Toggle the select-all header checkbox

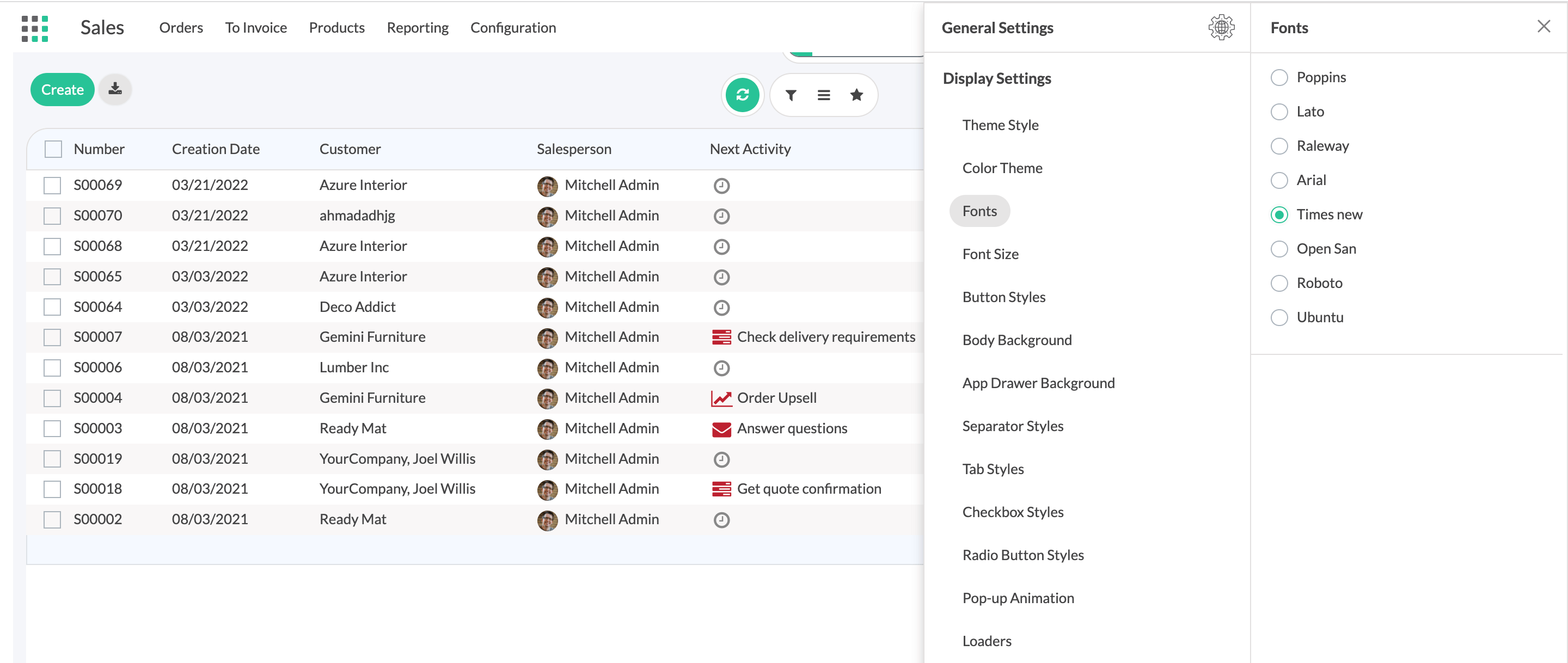click(x=53, y=149)
